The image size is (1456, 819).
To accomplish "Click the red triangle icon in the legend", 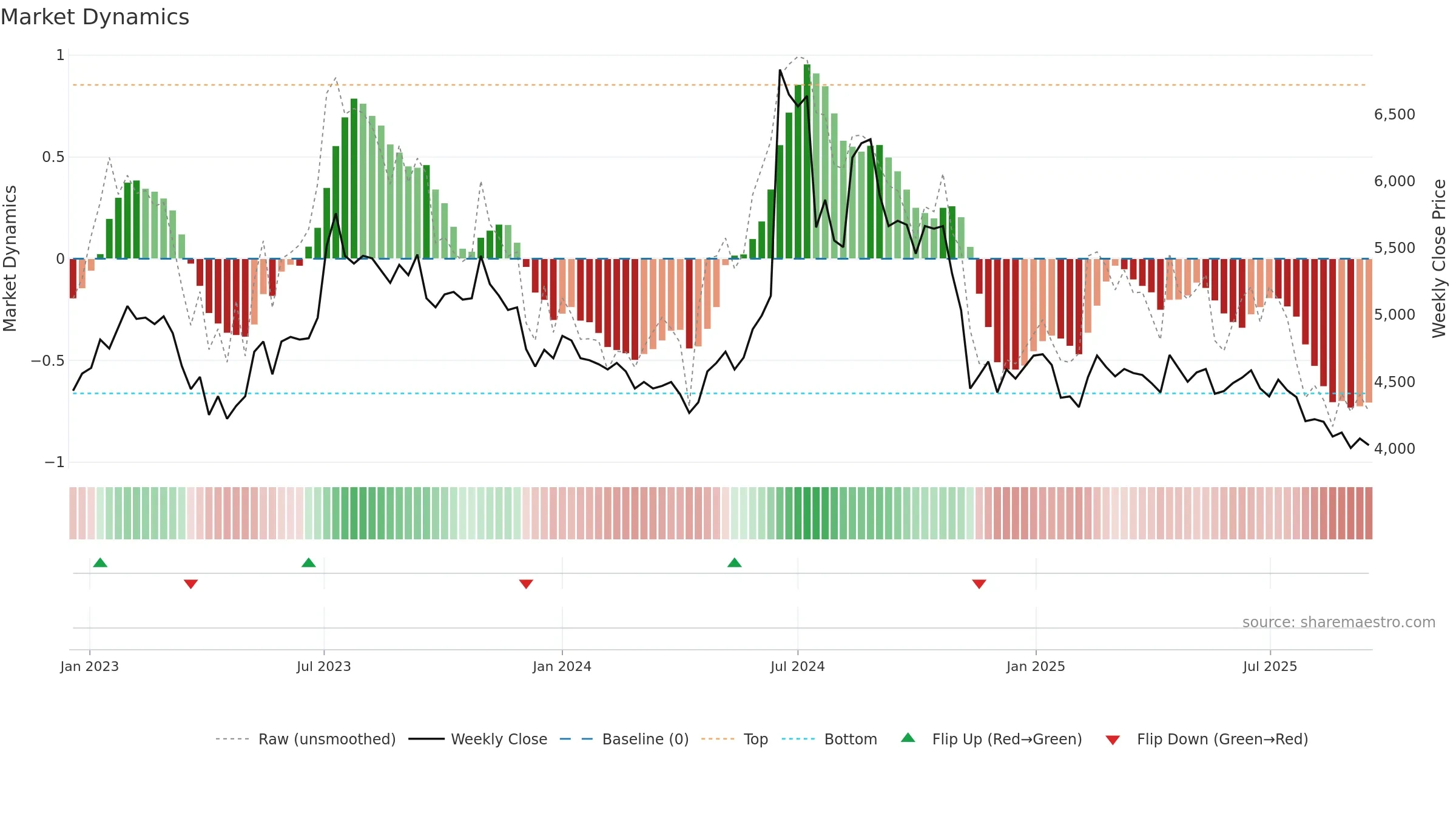I will (x=1113, y=740).
